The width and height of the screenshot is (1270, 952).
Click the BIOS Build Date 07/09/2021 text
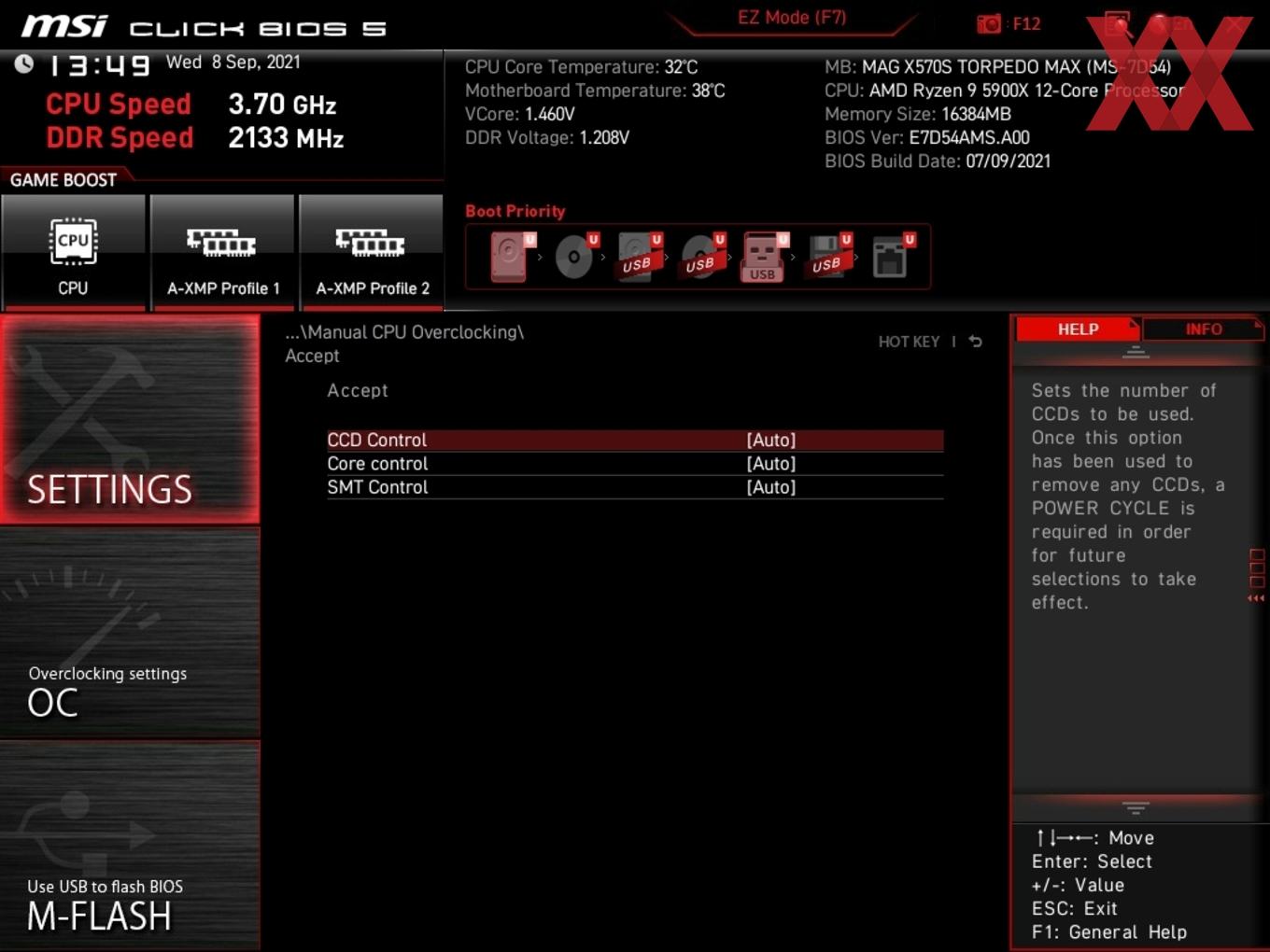(938, 161)
